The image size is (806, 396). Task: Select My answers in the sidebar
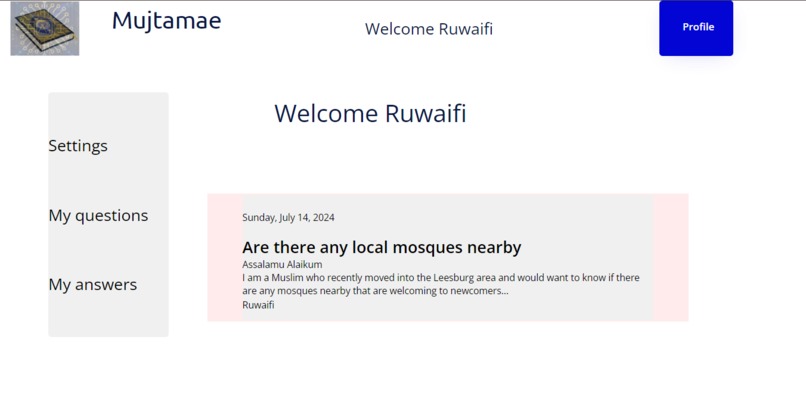93,284
